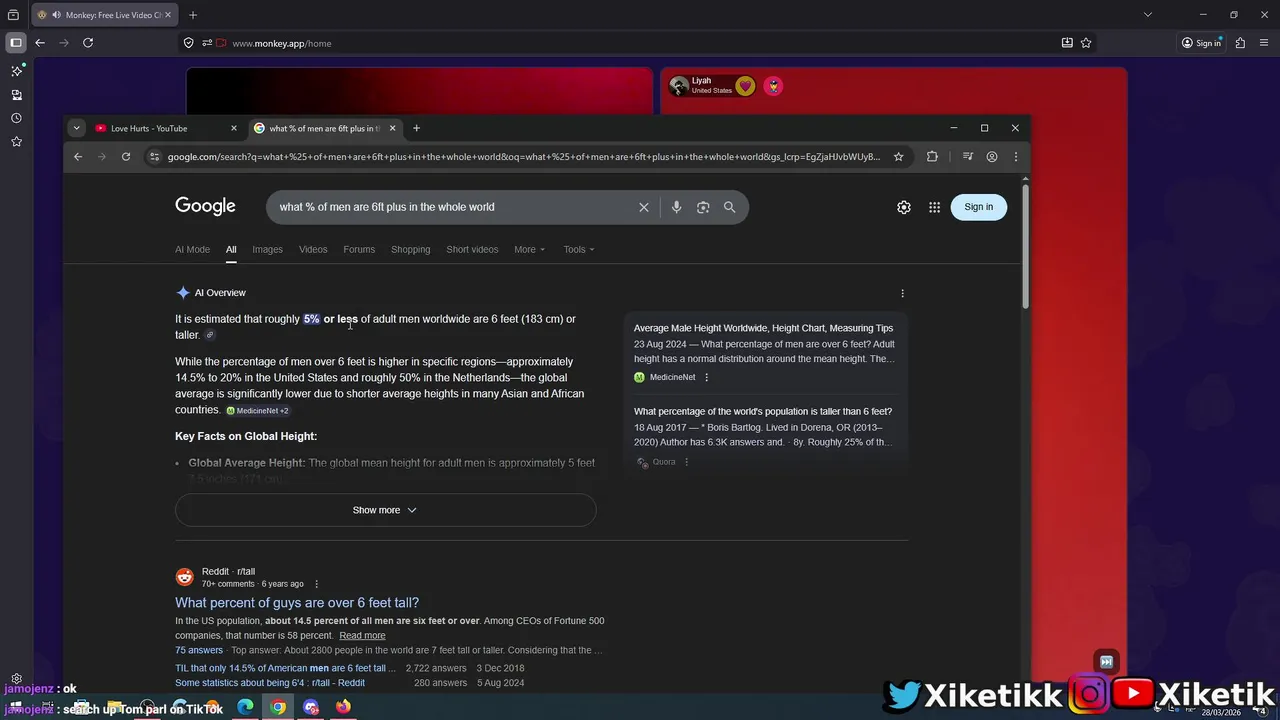Select the Short videos search tab

coord(472,249)
